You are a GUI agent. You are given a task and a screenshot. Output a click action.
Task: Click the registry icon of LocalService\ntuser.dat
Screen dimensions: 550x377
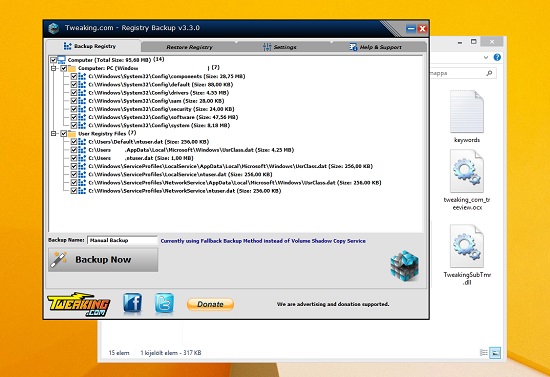[x=82, y=174]
